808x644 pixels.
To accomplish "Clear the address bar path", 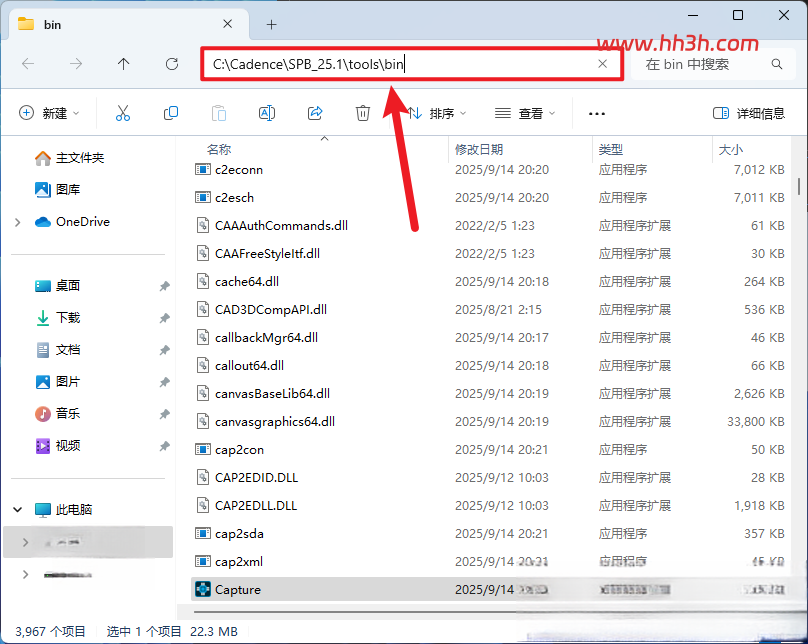I will (602, 64).
